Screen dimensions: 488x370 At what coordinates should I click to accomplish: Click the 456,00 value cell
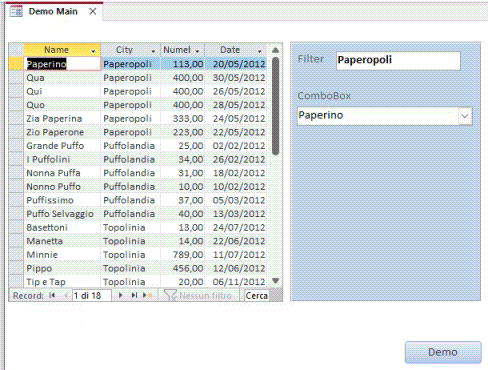click(182, 268)
